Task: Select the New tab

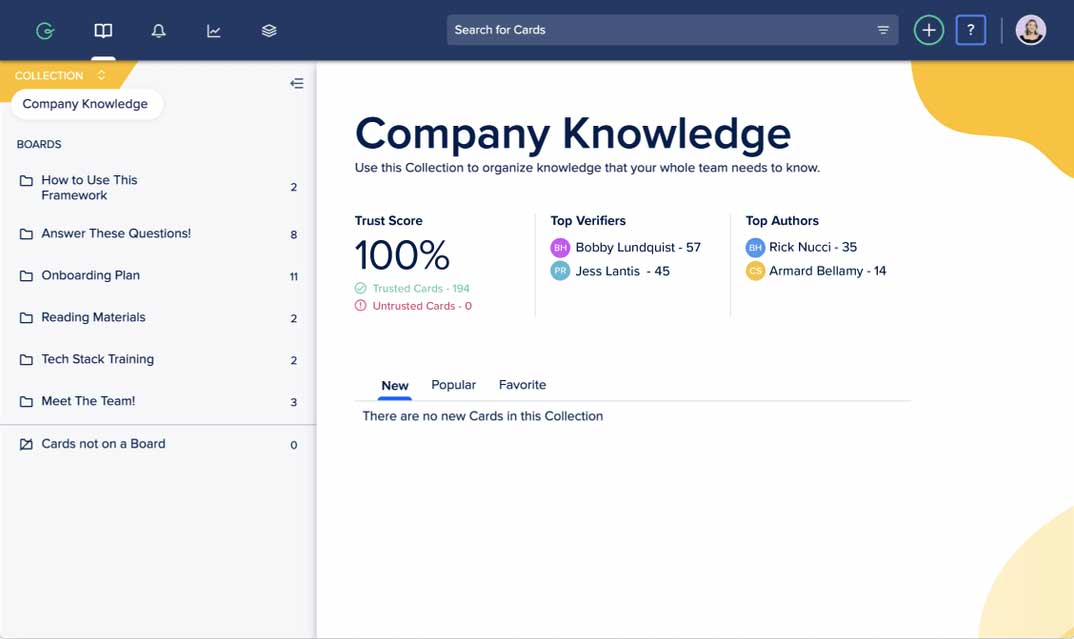Action: [x=395, y=386]
